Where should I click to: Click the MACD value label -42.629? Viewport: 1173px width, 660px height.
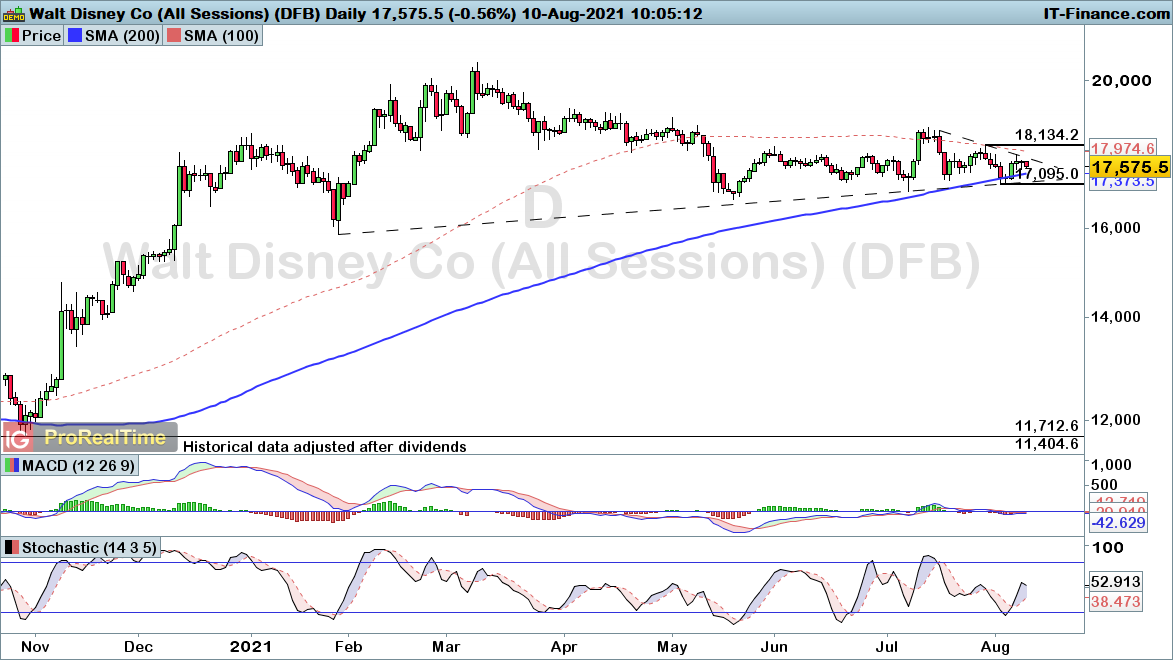[1118, 523]
